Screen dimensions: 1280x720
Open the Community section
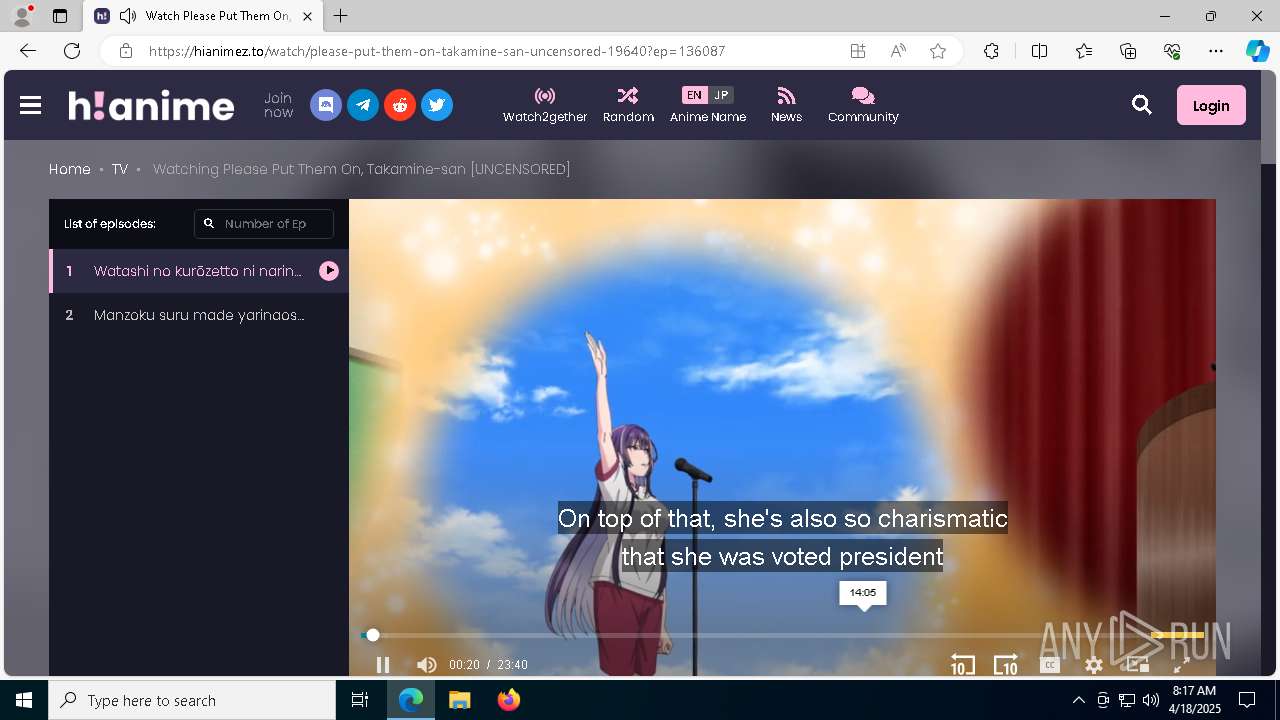(x=863, y=105)
